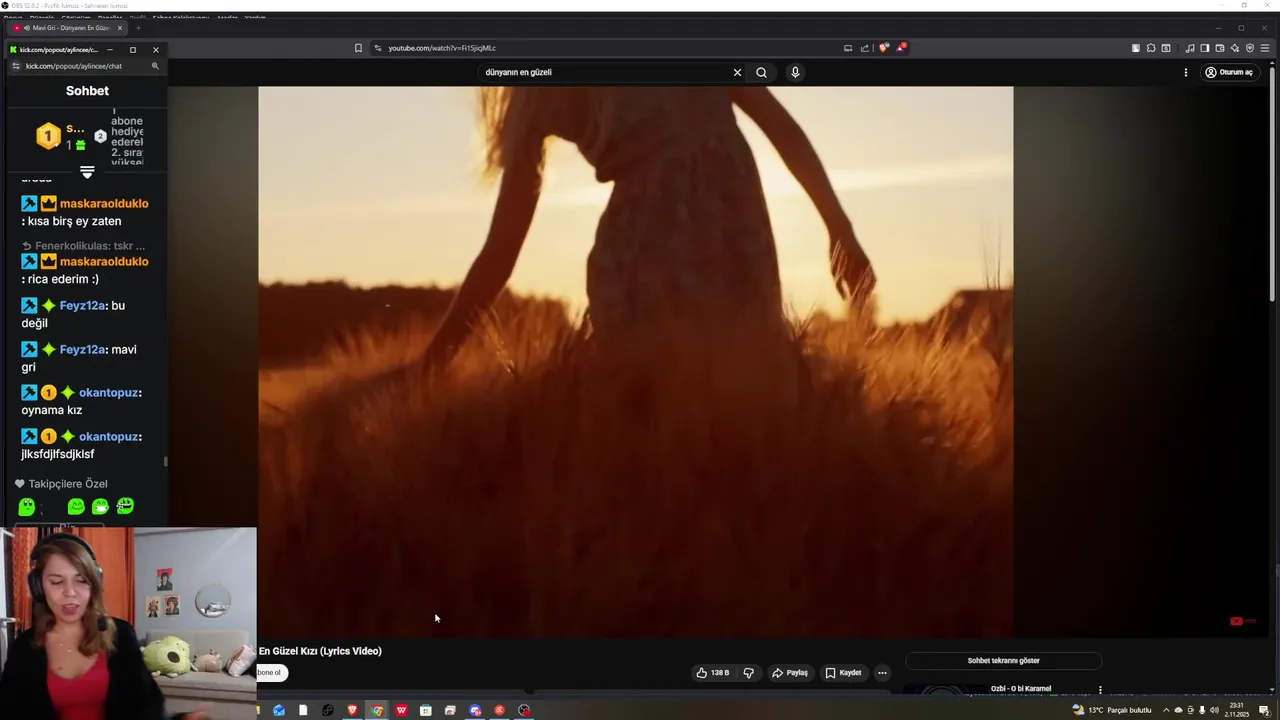Click the first green Kick emote
1280x720 pixels.
pos(27,507)
